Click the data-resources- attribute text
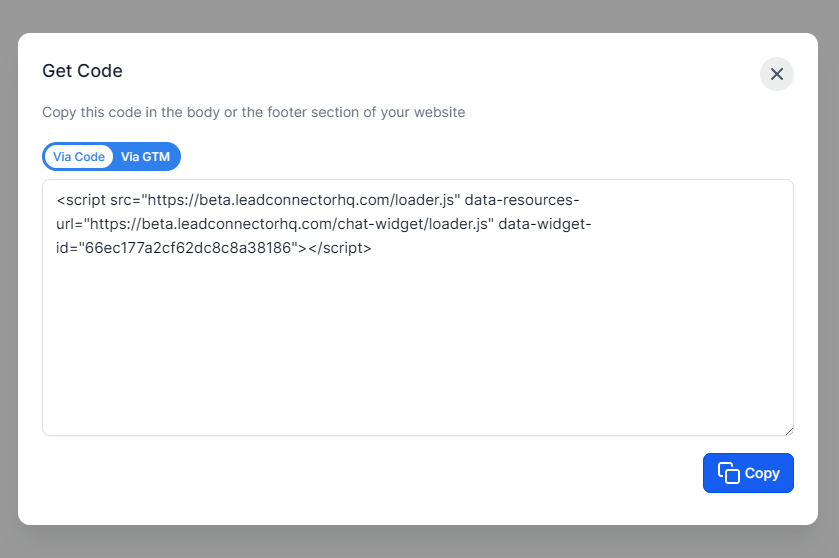 pyautogui.click(x=522, y=200)
